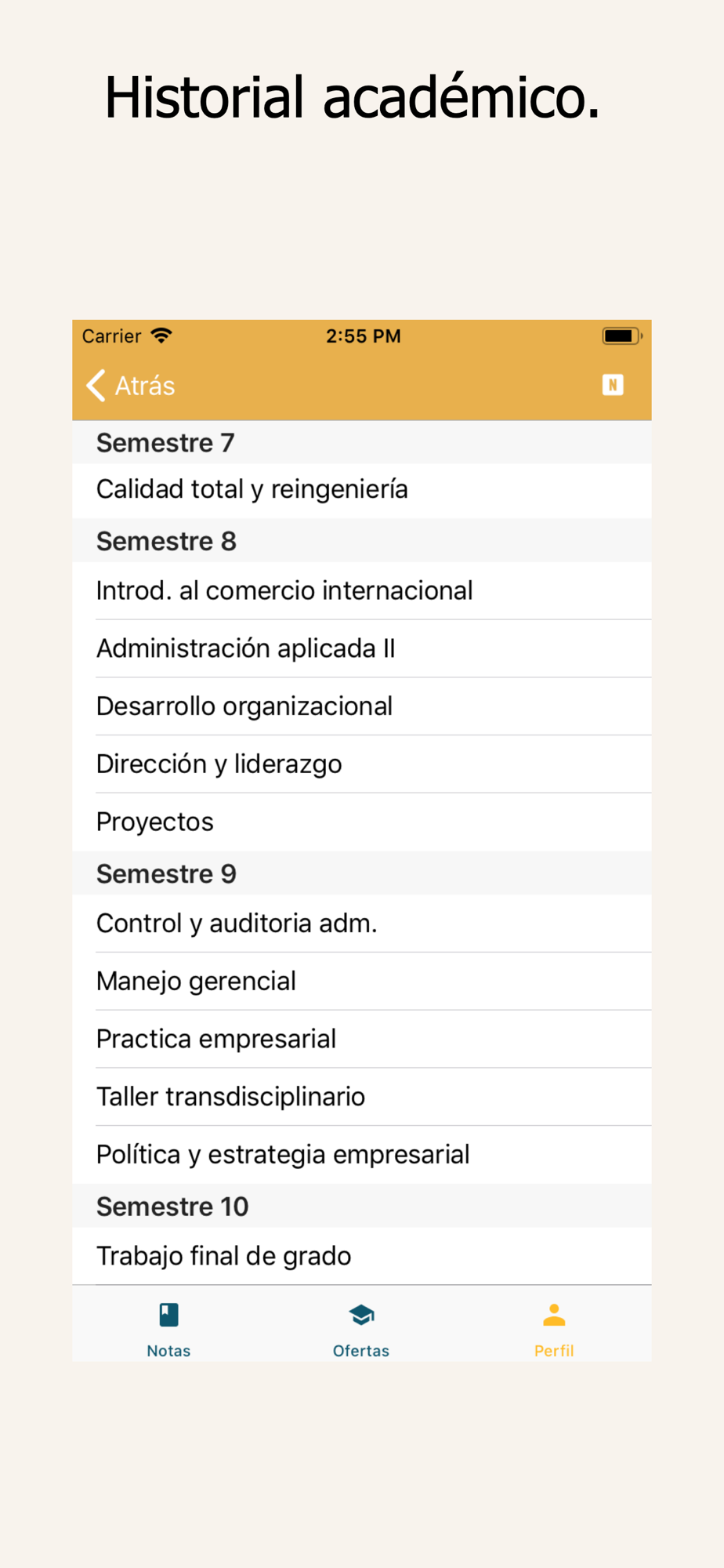Select the Proyectos course row
The image size is (724, 1568).
click(x=362, y=822)
